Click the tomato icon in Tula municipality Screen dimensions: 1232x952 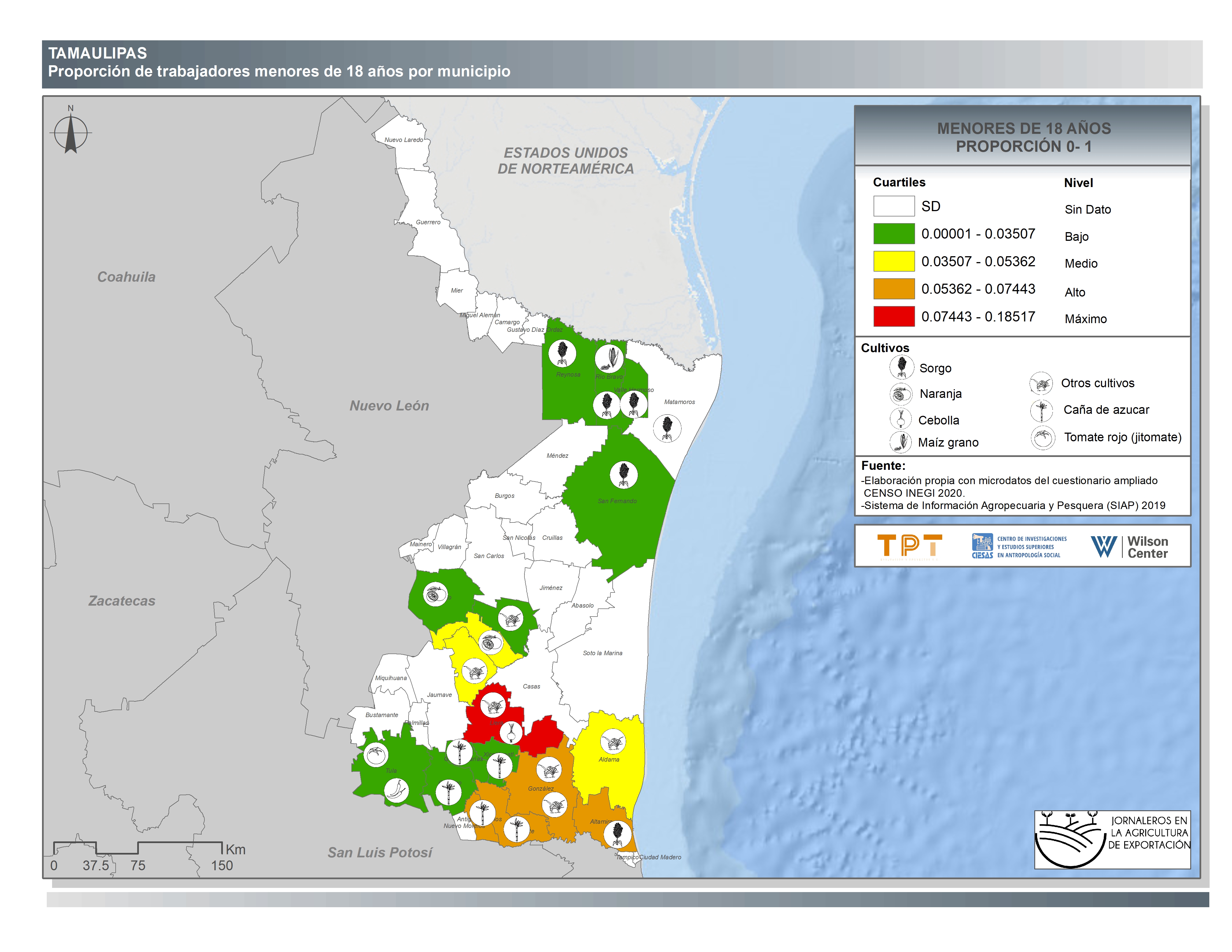coord(376,754)
